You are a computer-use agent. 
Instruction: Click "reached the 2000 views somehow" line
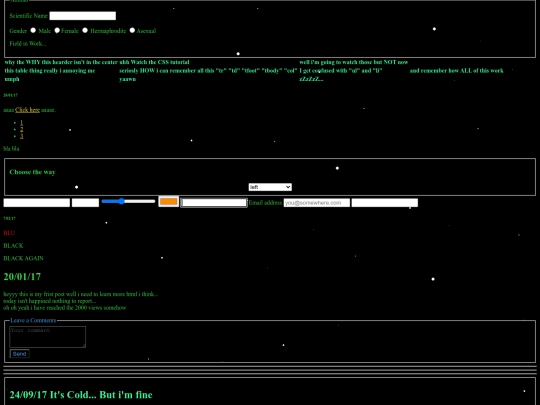[x=65, y=308]
